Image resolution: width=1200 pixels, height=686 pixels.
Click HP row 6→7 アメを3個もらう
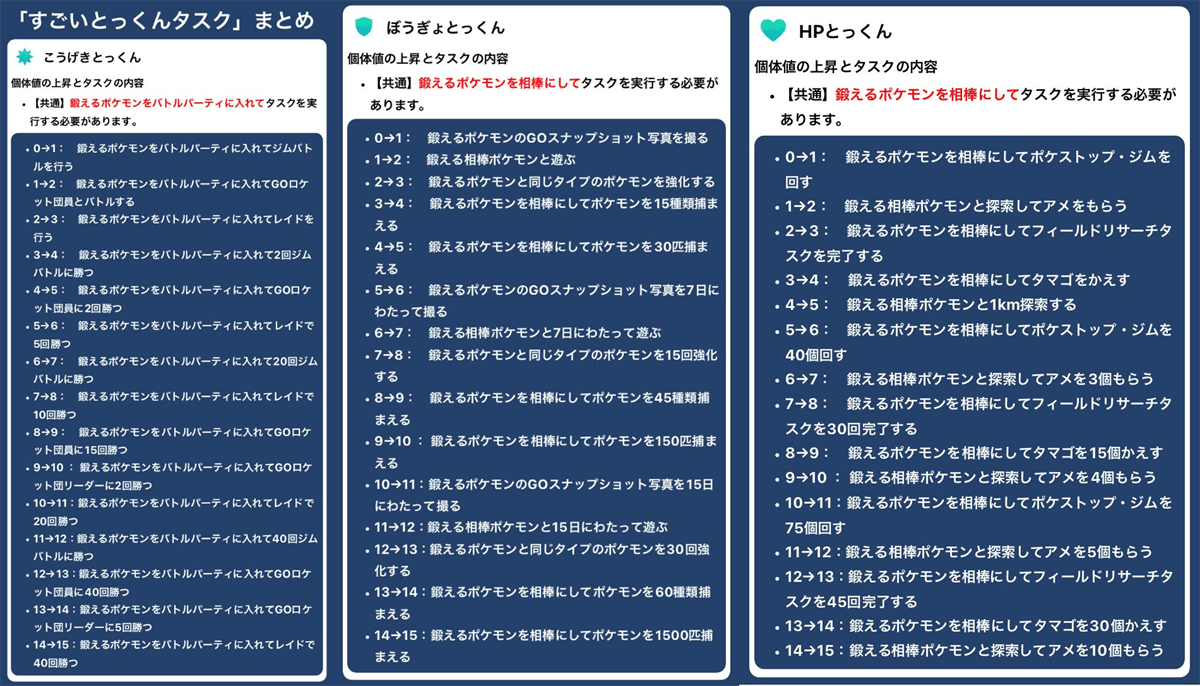(x=969, y=379)
